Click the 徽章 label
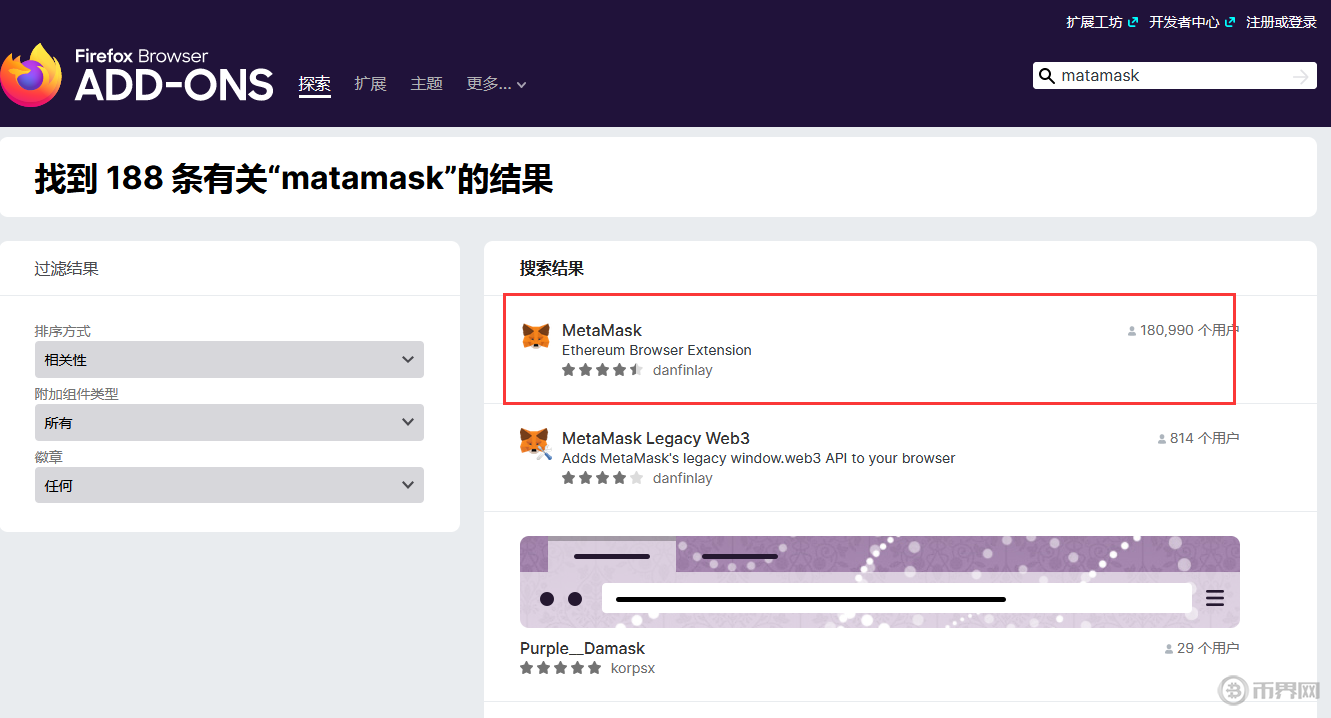The image size is (1331, 718). (49, 457)
